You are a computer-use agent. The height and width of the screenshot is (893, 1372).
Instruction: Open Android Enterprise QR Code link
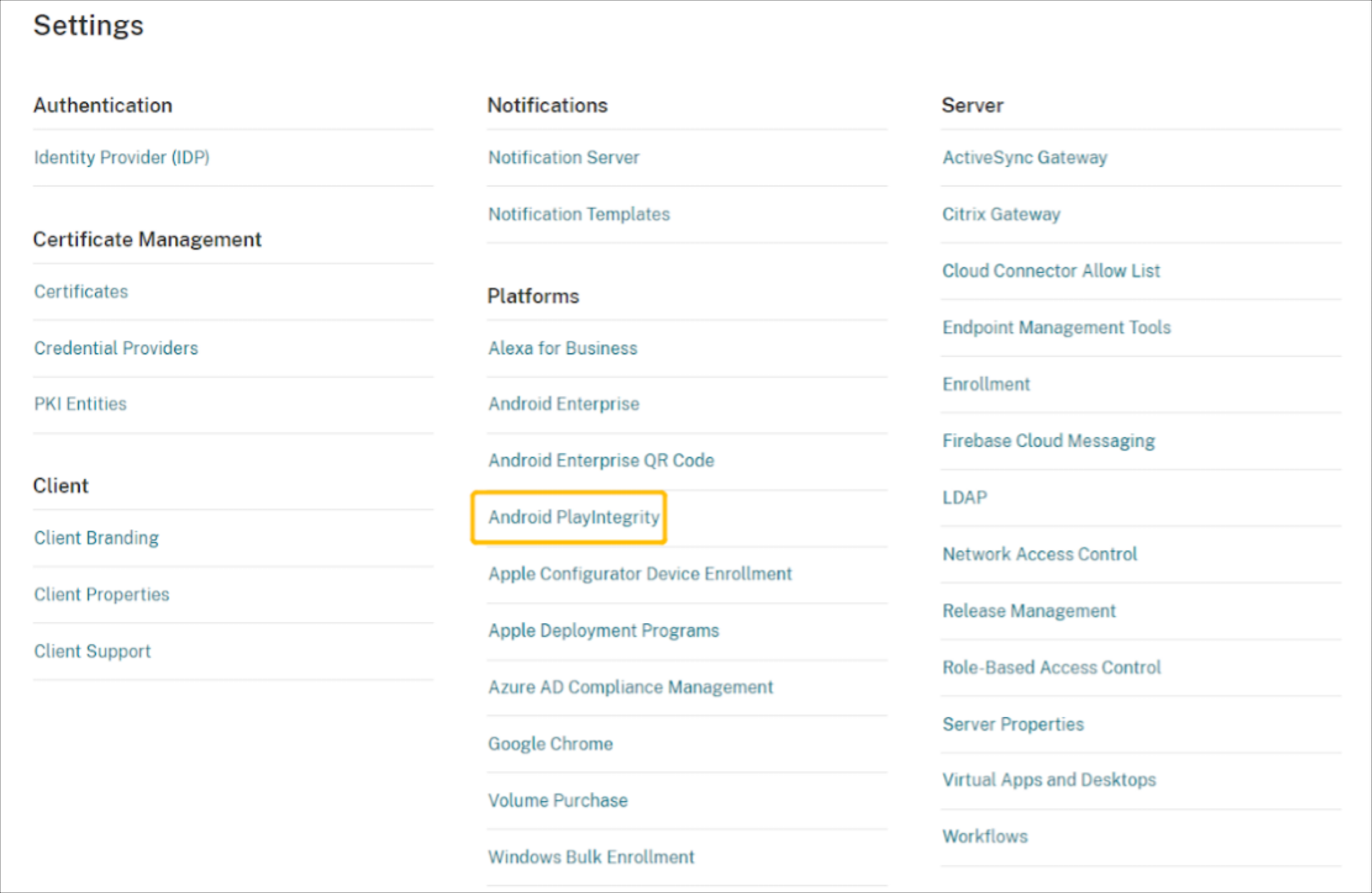[601, 460]
